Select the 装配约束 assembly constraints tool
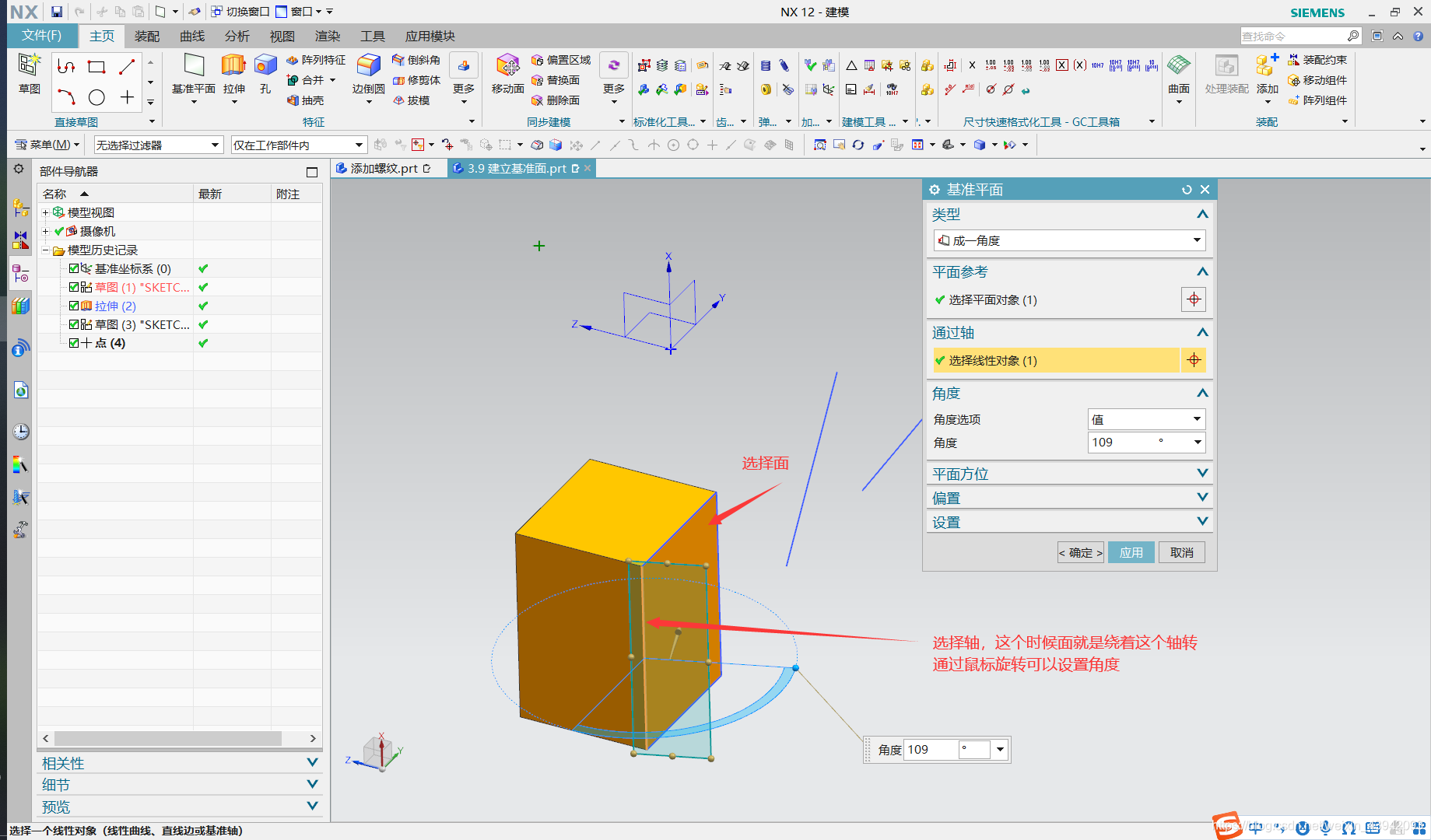 click(x=1317, y=60)
